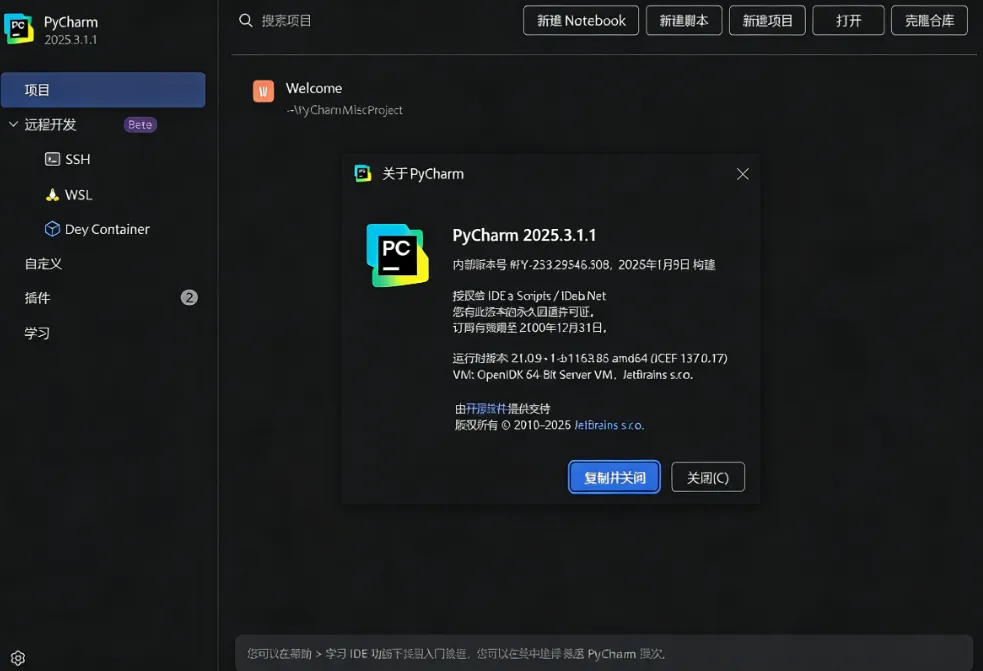Click the 新建 Notebook button
This screenshot has height=671, width=983.
pyautogui.click(x=581, y=21)
